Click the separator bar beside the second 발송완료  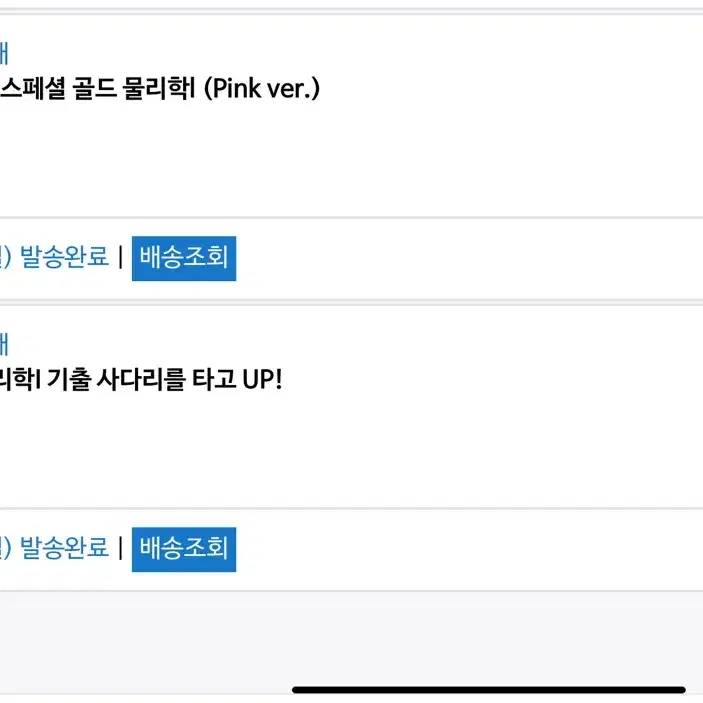(120, 548)
